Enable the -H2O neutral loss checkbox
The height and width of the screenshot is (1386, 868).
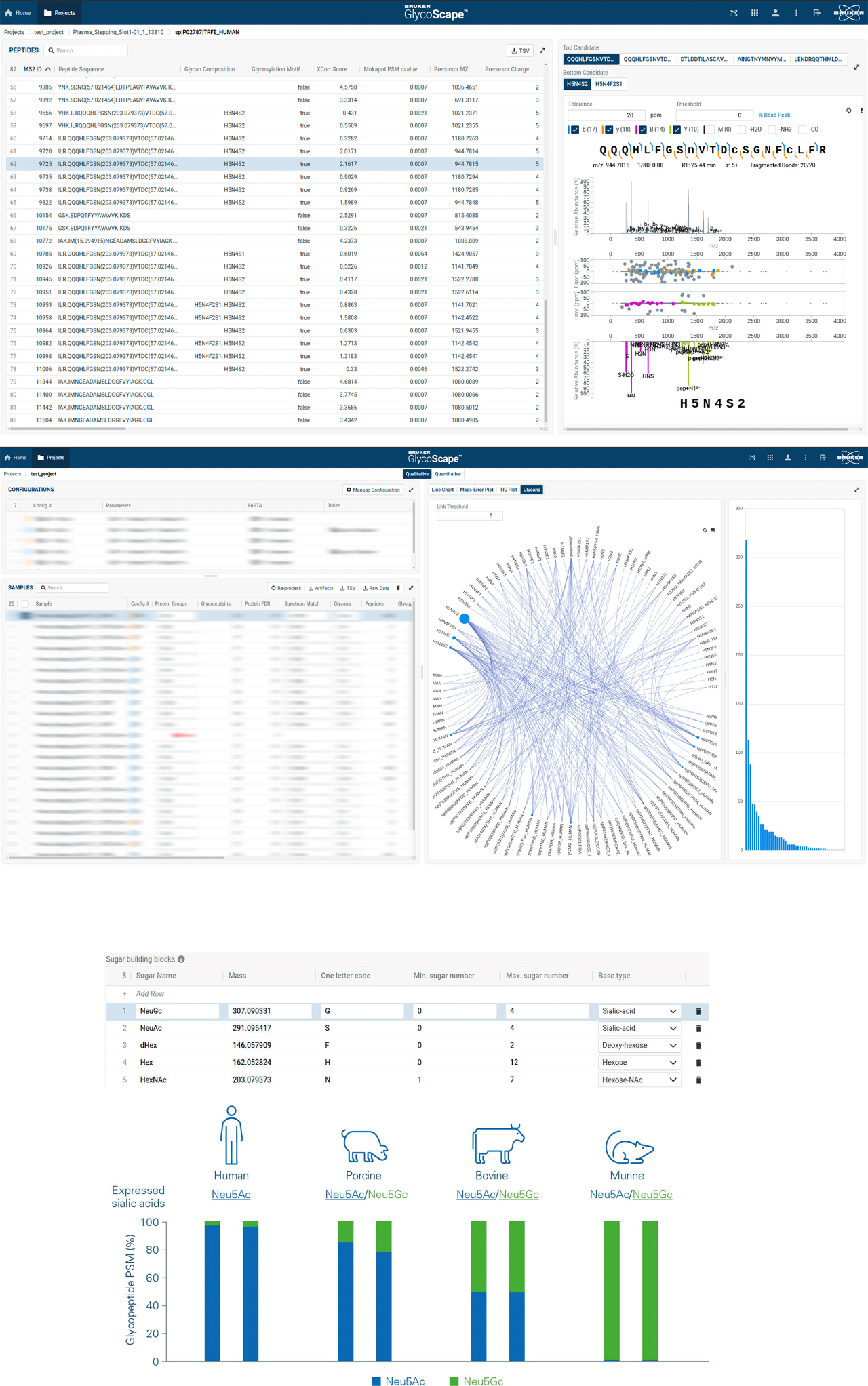tap(742, 130)
